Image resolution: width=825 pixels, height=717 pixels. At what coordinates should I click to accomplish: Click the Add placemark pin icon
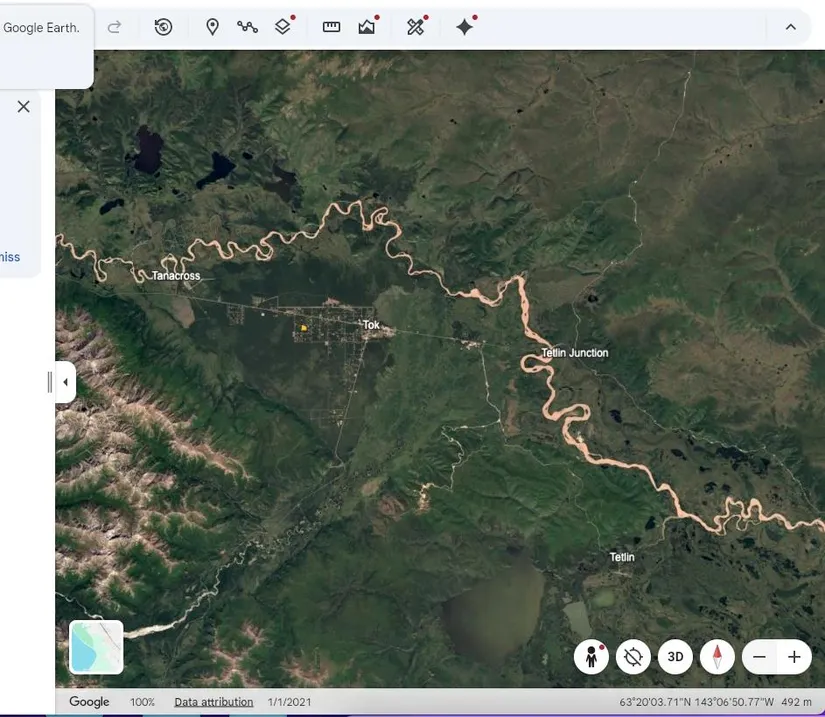[x=212, y=27]
